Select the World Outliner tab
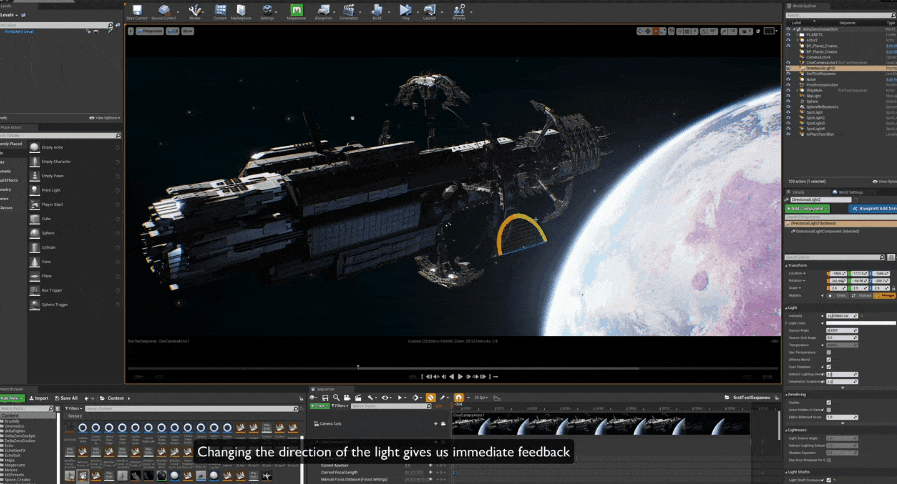897x484 pixels. tap(810, 5)
